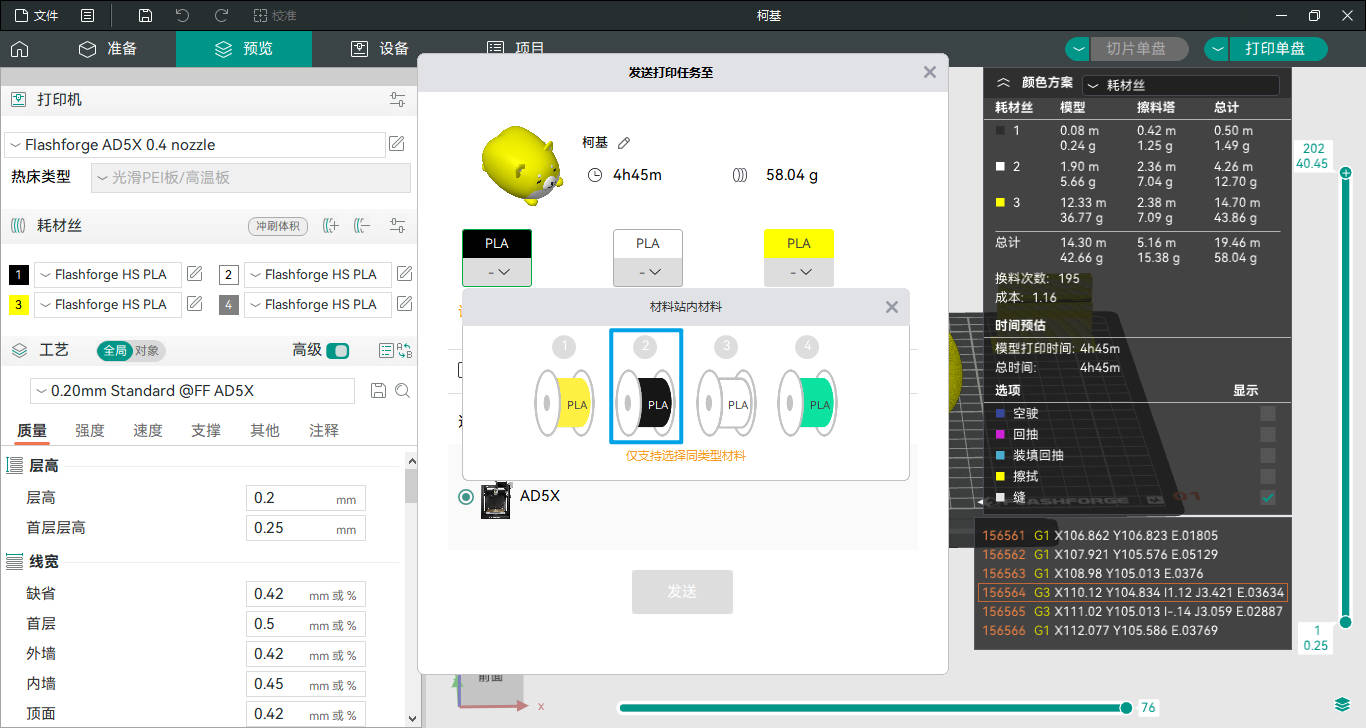Image resolution: width=1366 pixels, height=728 pixels.
Task: Switch to the 其他 settings tab
Action: click(265, 430)
